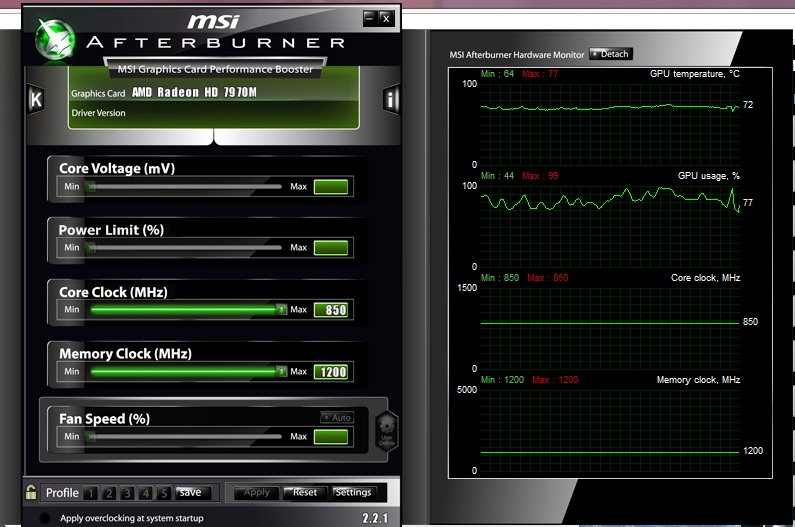The image size is (795, 527).
Task: Click the Core clock graph
Action: [610, 328]
